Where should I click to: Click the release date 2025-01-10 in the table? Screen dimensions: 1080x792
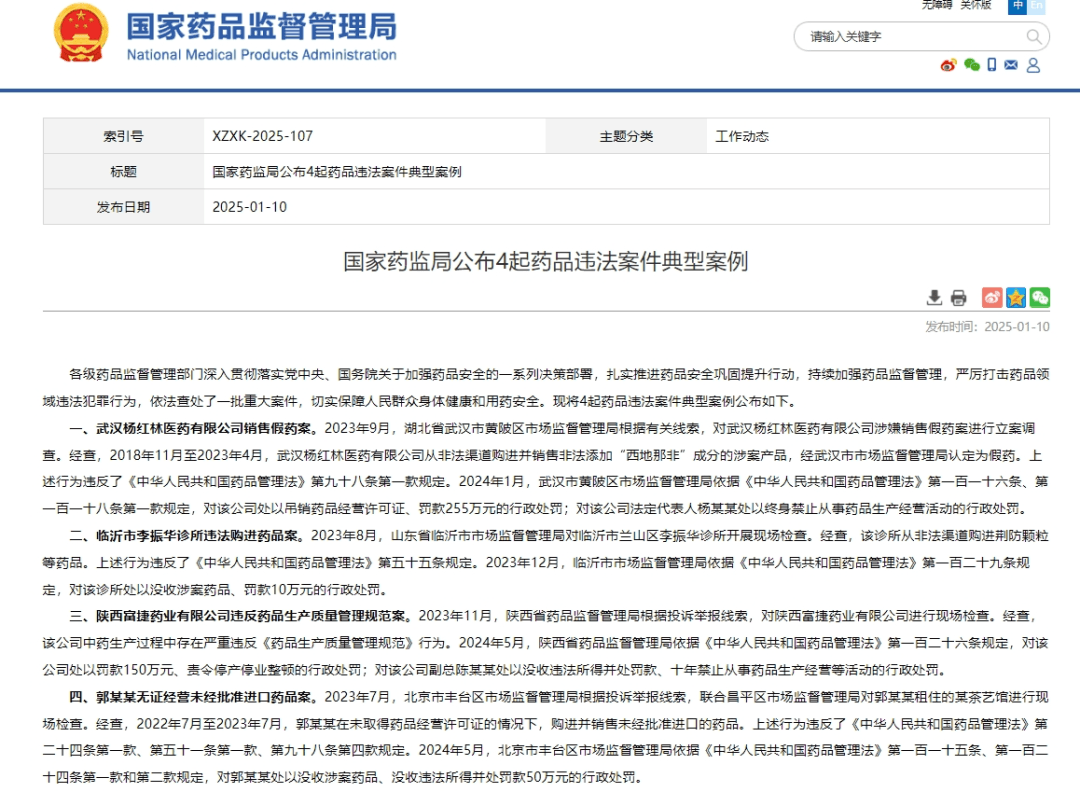(249, 207)
